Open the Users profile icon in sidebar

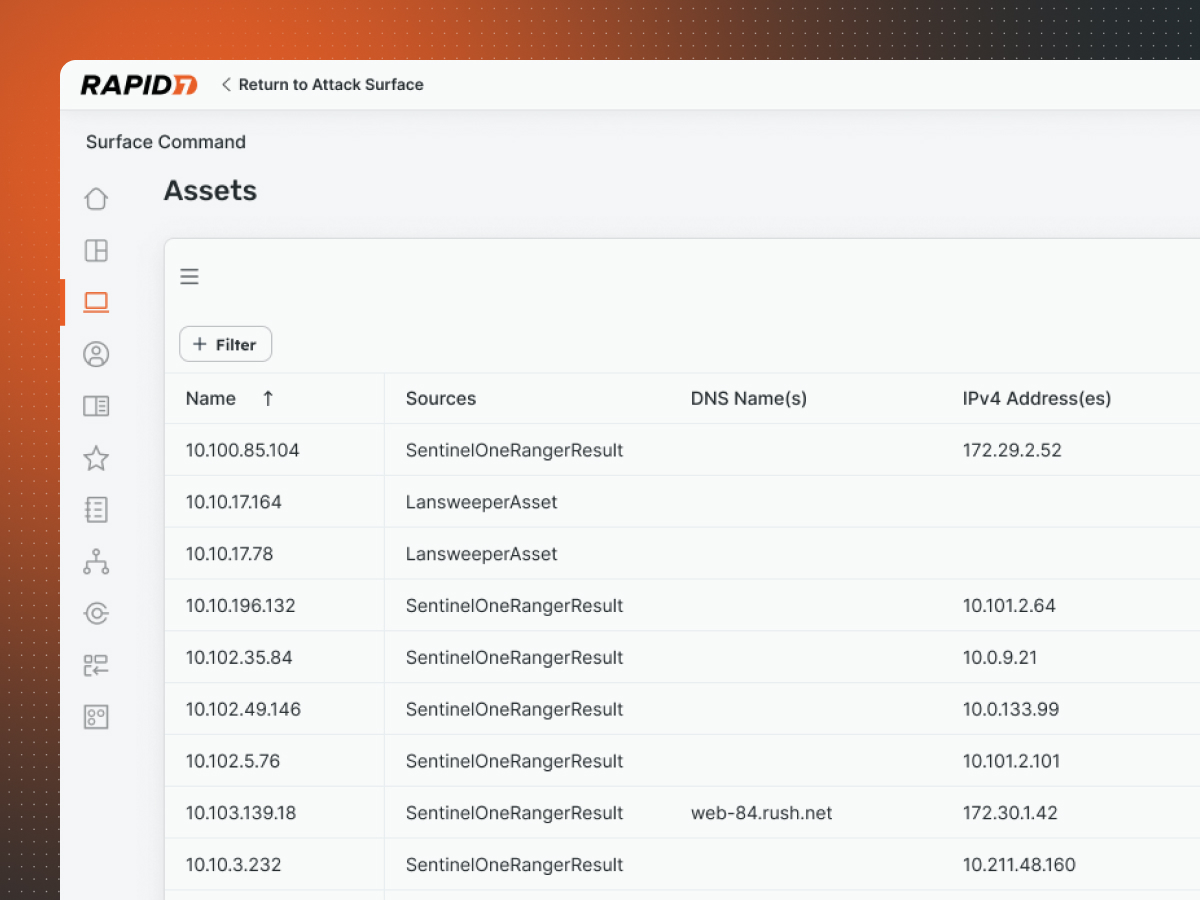point(96,354)
